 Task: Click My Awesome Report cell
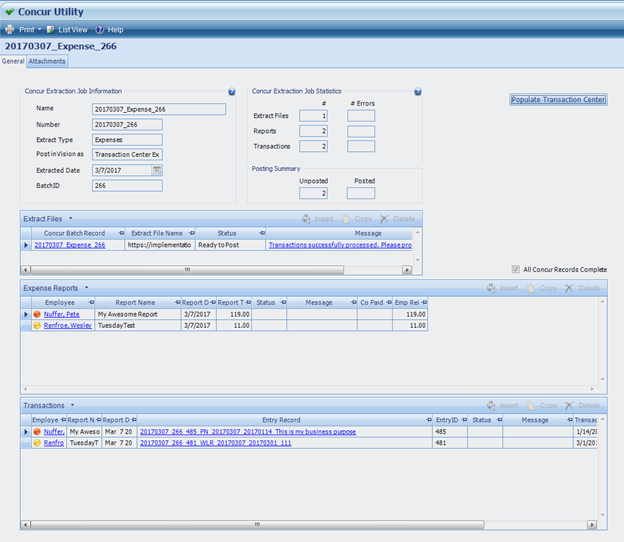138,314
